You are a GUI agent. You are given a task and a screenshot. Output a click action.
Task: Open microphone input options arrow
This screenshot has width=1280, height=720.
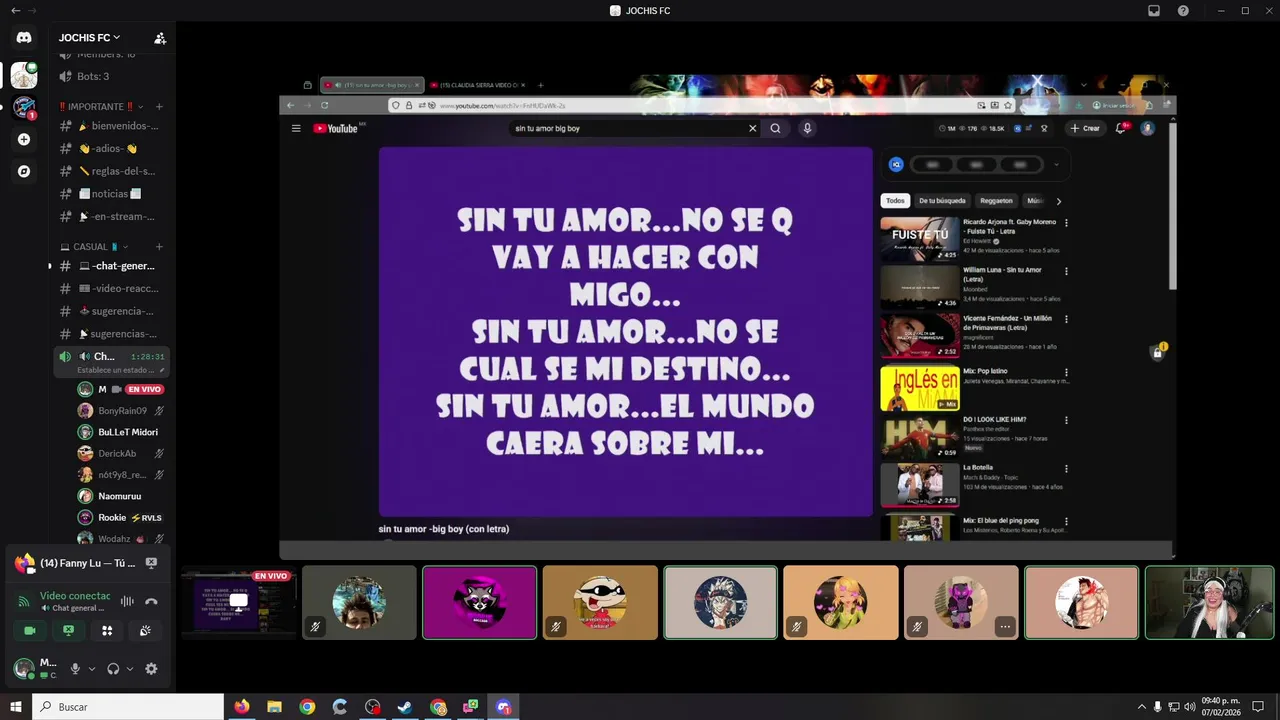tap(92, 668)
